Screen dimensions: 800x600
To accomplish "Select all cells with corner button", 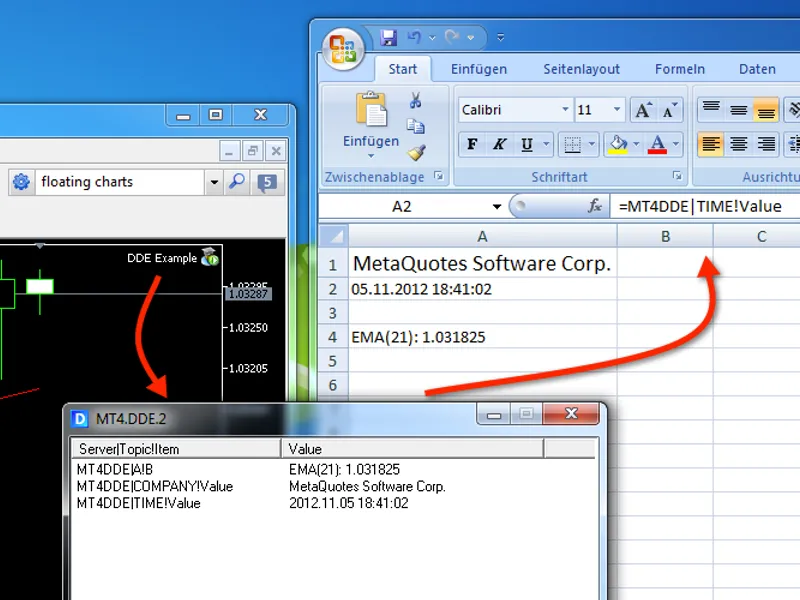I will [334, 236].
